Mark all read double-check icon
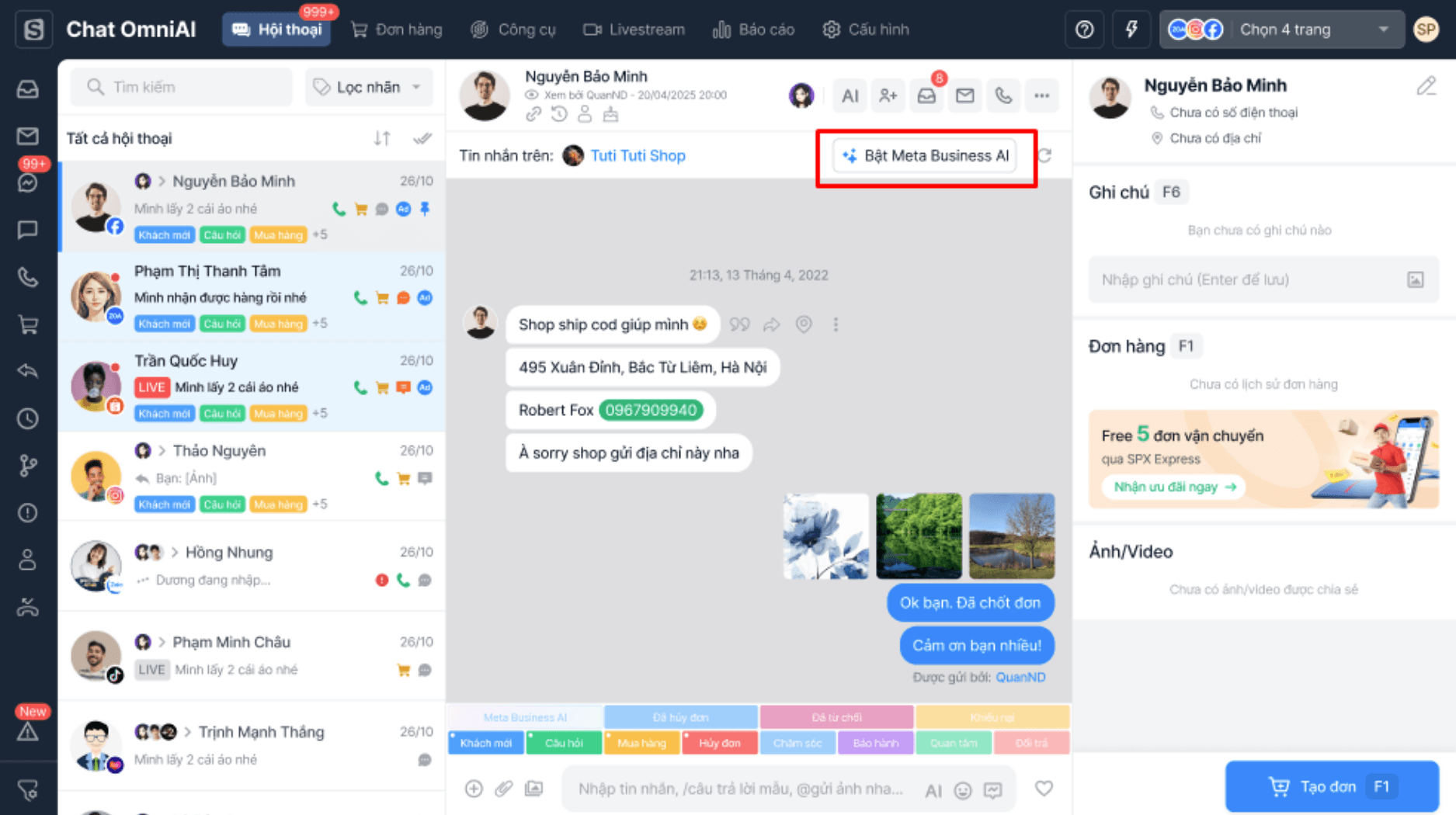Screen dimensions: 1456x815 click(x=422, y=138)
